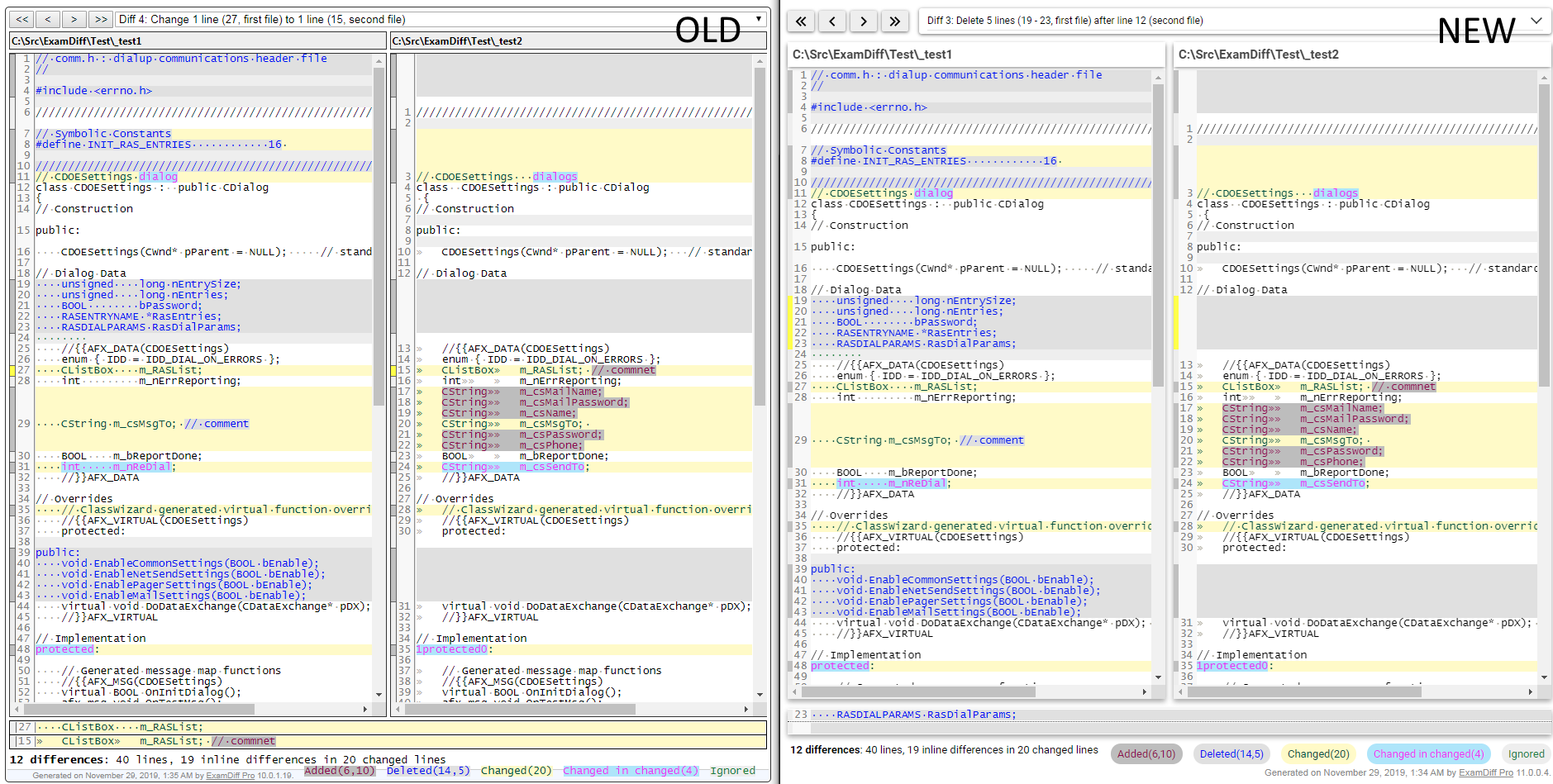This screenshot has width=1553, height=784.
Task: Go to next difference in OLD report
Action: (x=74, y=19)
